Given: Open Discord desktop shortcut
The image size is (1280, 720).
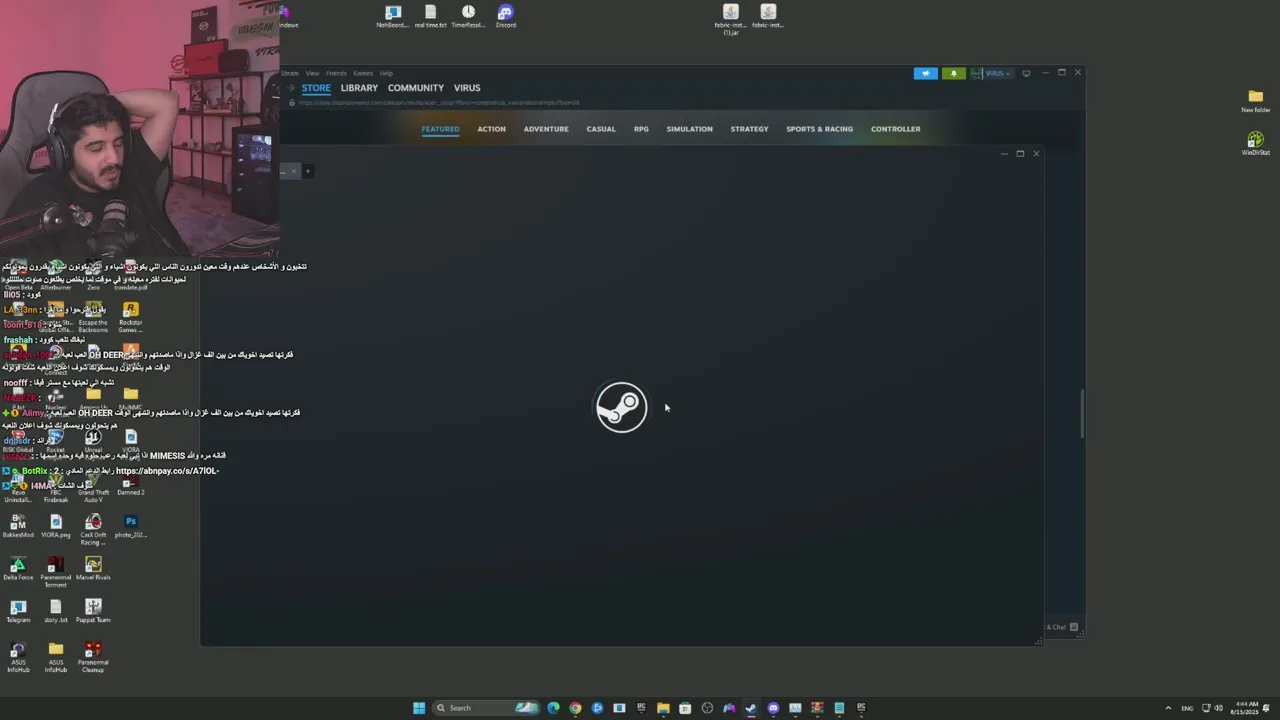Looking at the screenshot, I should 506,16.
